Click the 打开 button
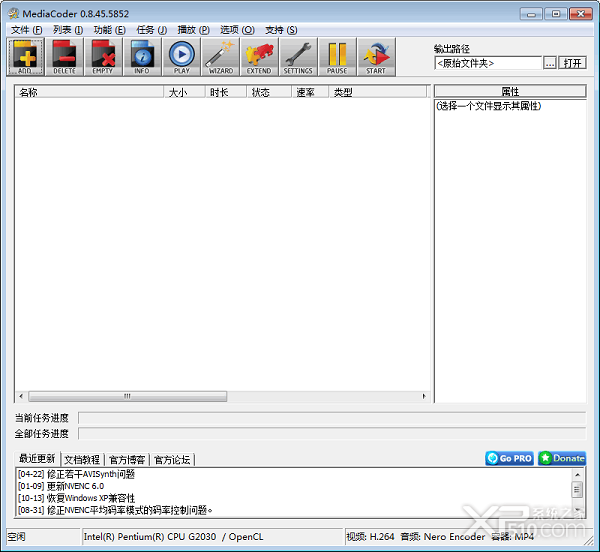 click(x=572, y=63)
